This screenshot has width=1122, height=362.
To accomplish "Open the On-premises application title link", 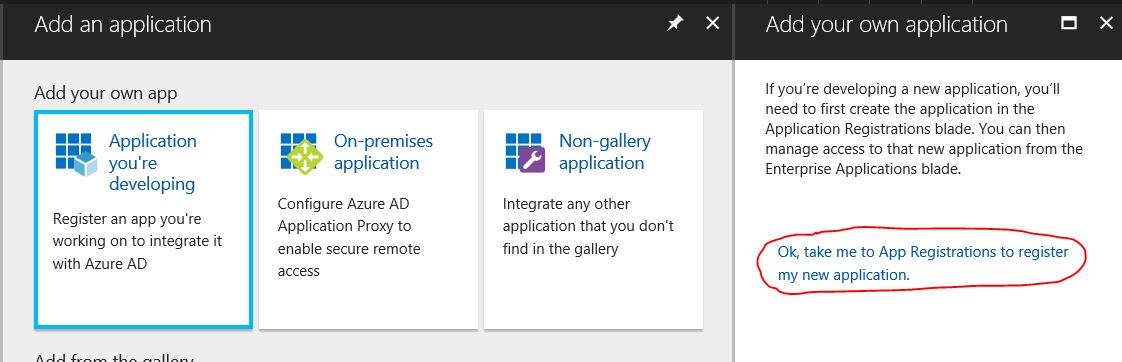I will (x=384, y=152).
